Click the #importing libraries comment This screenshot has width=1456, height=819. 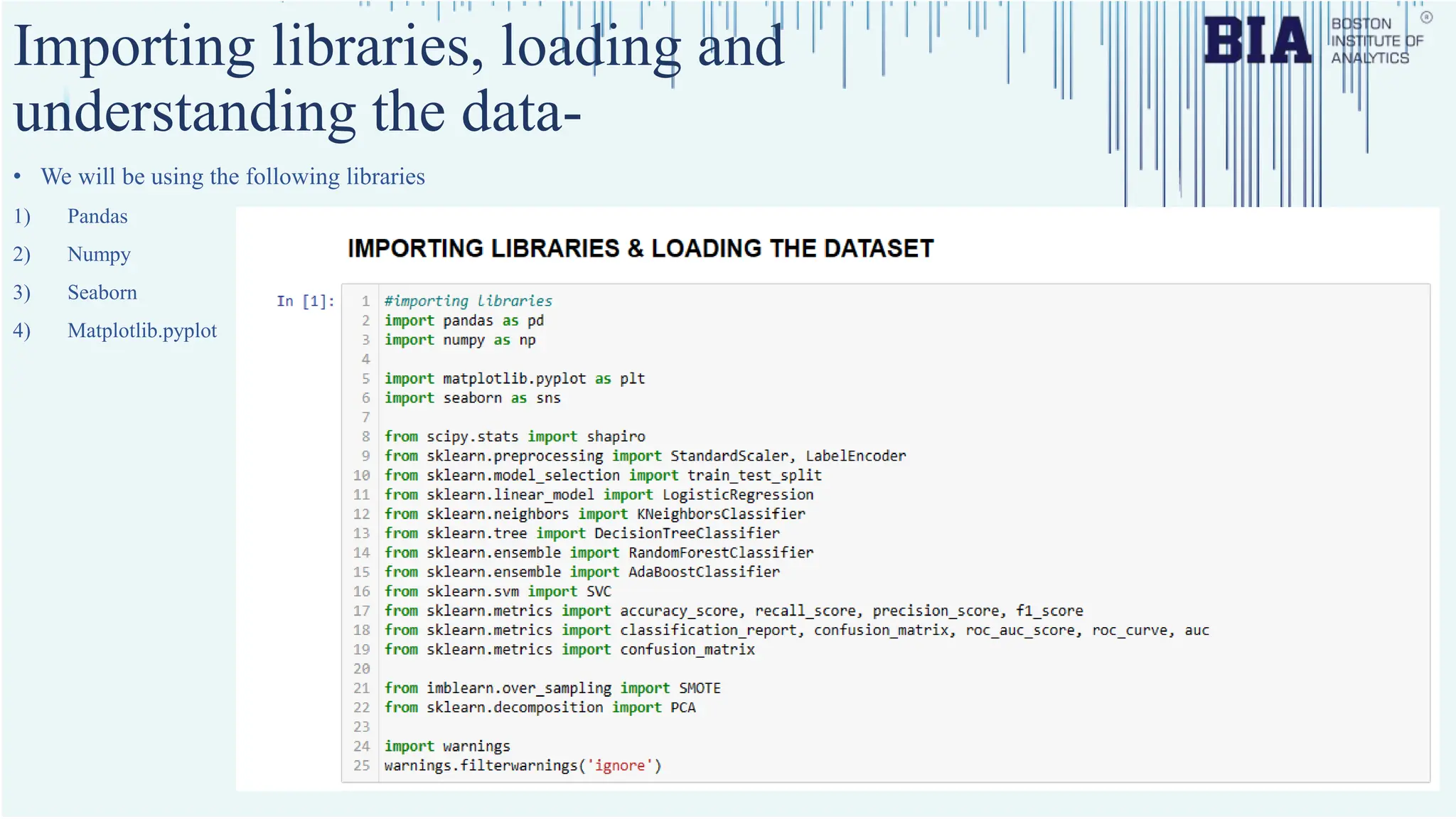pos(468,301)
